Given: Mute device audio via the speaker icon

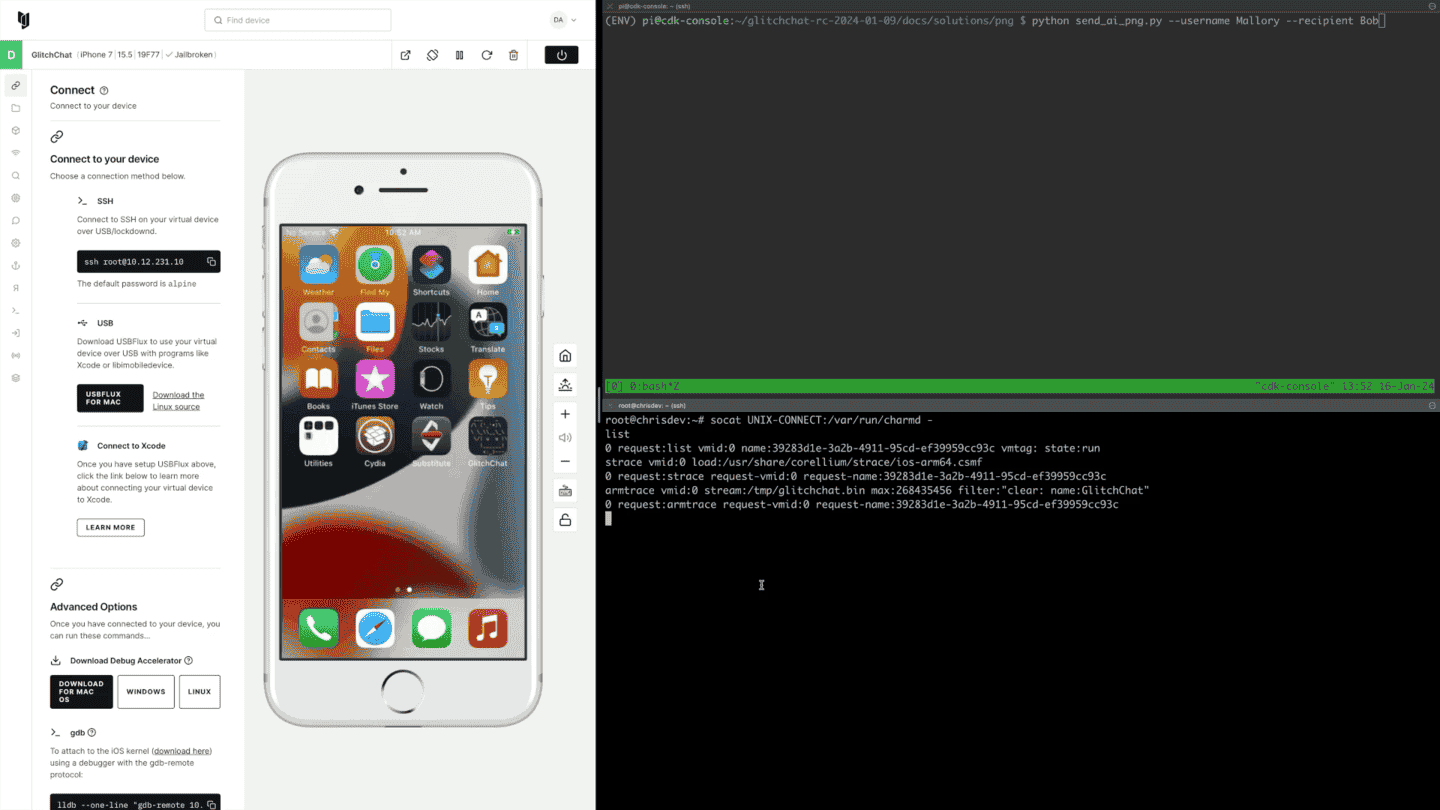Looking at the screenshot, I should coord(565,437).
